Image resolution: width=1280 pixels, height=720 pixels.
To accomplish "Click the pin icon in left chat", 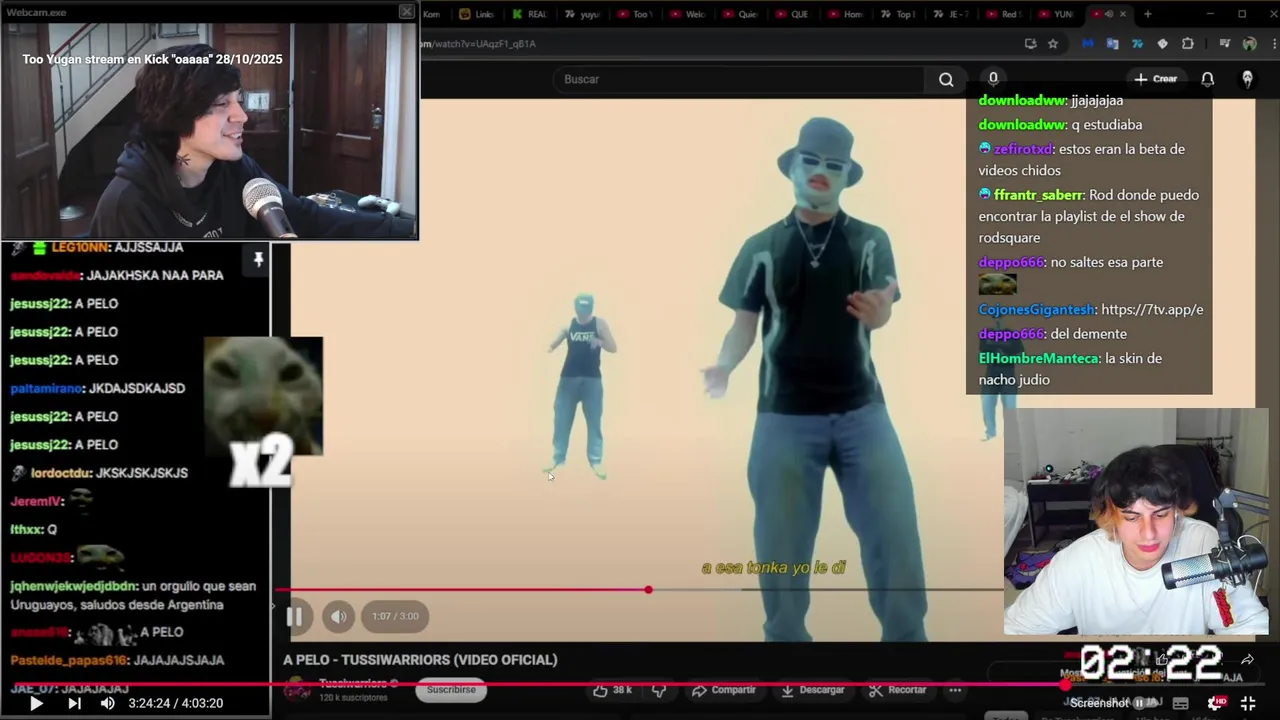I will [x=258, y=260].
